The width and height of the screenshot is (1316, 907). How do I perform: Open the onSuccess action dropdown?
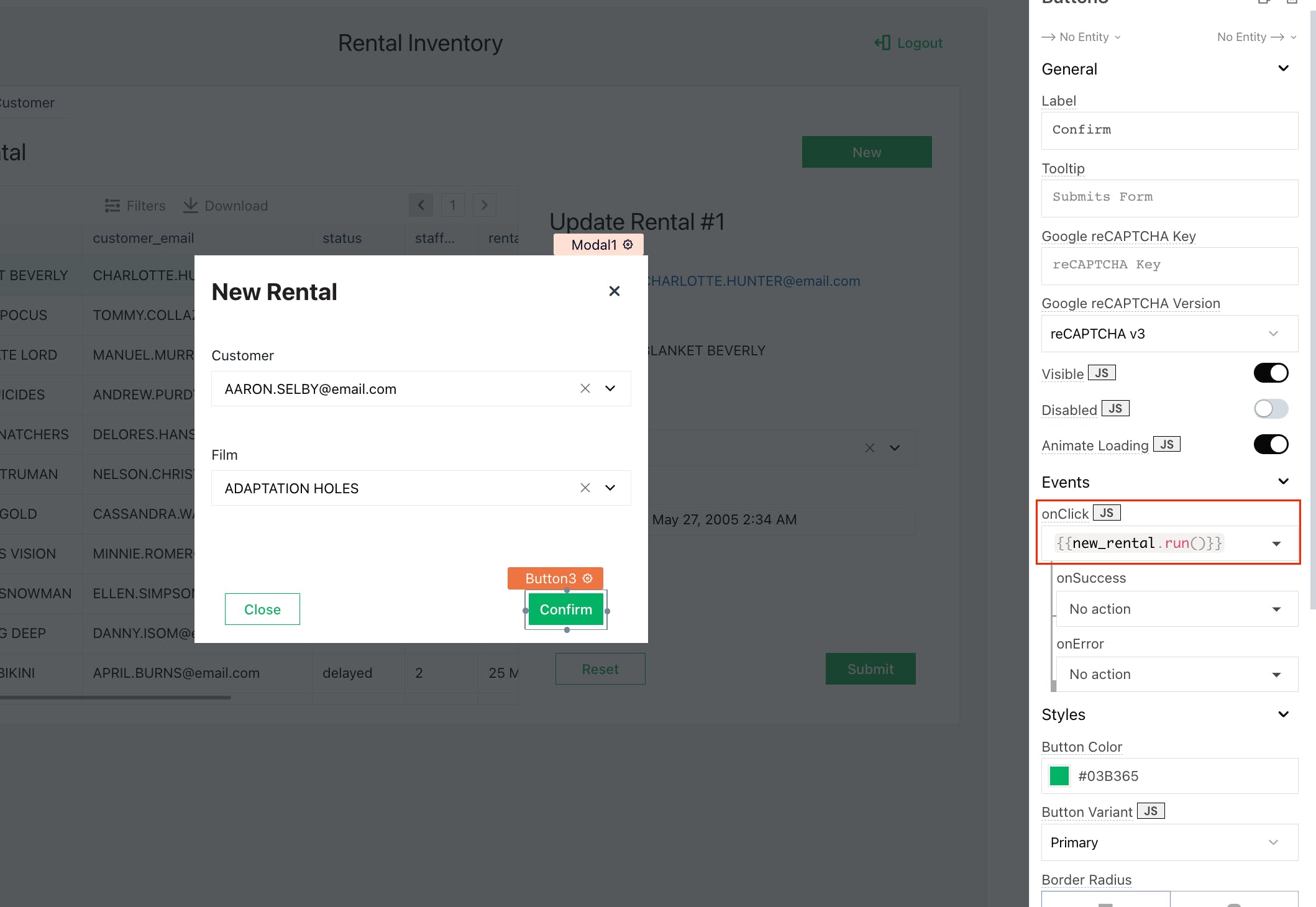(x=1176, y=609)
